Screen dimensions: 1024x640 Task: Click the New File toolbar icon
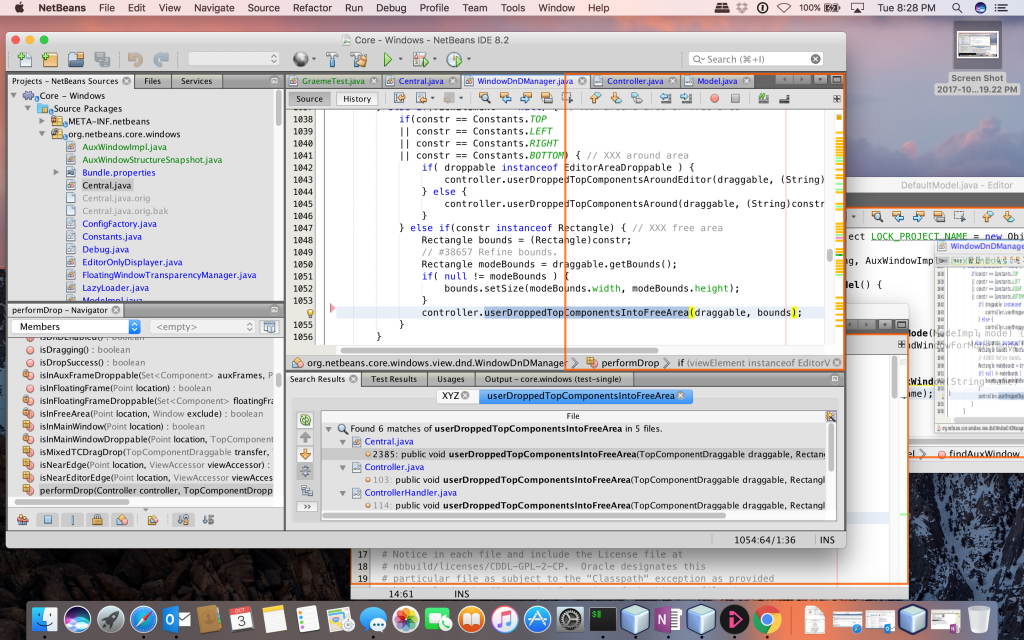tap(25, 59)
